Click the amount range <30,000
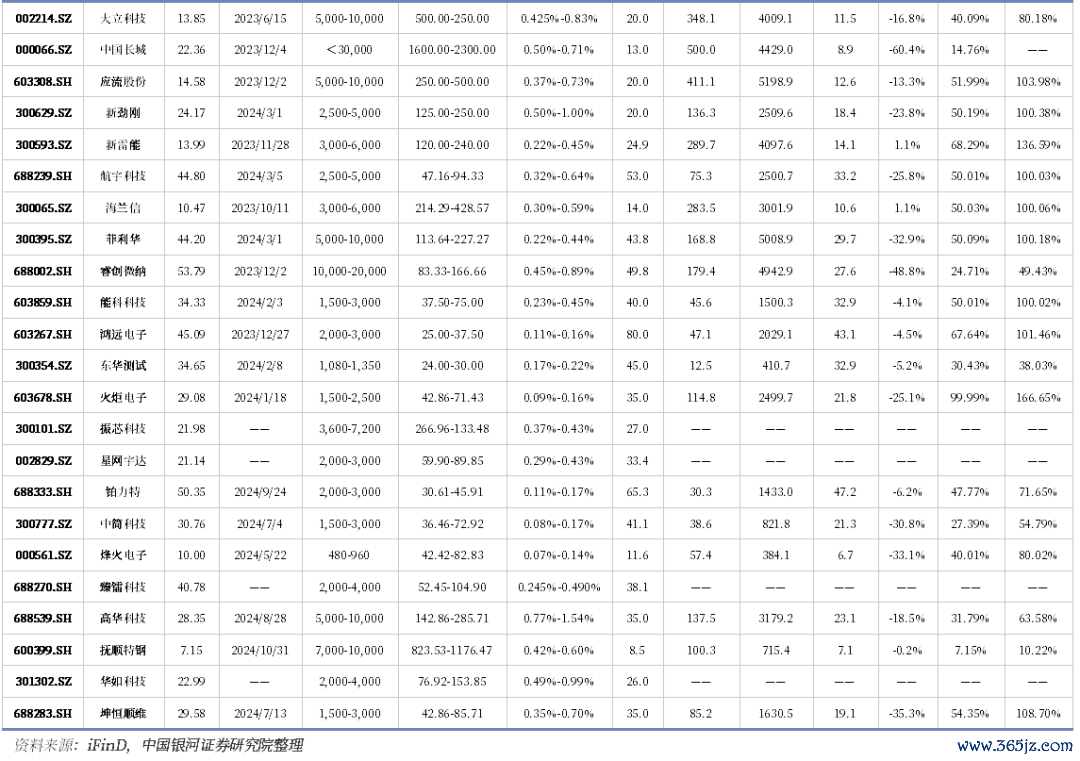The image size is (1080, 761). point(349,50)
